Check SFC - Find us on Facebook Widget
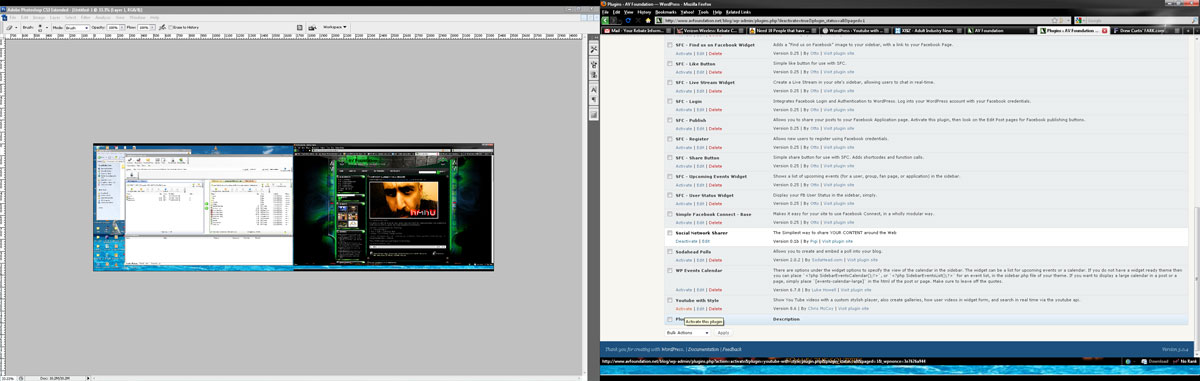Viewport: 1200px width, 381px height. (x=670, y=45)
